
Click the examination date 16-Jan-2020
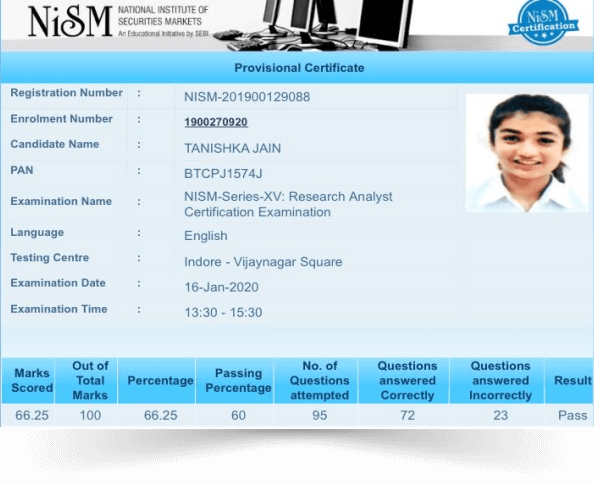tap(221, 287)
